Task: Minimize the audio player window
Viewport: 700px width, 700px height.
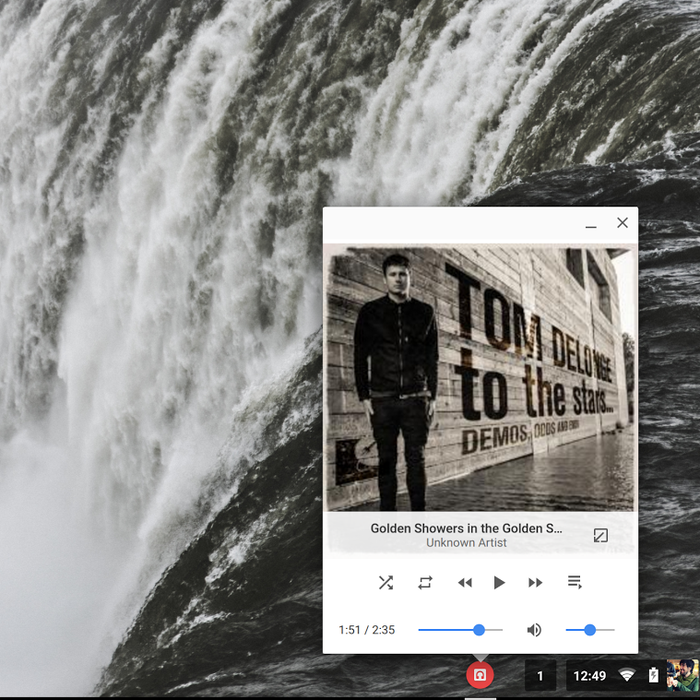Action: coord(591,224)
